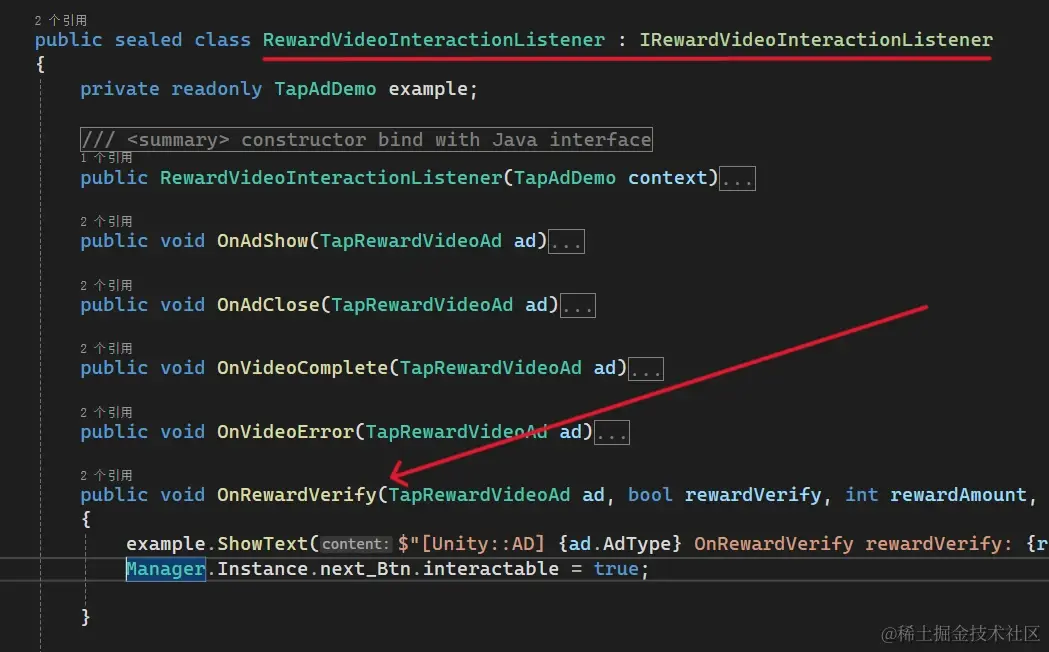Screen dimensions: 1049x652
Task: Show references CodeLens above OnAdShow
Action: (106, 221)
